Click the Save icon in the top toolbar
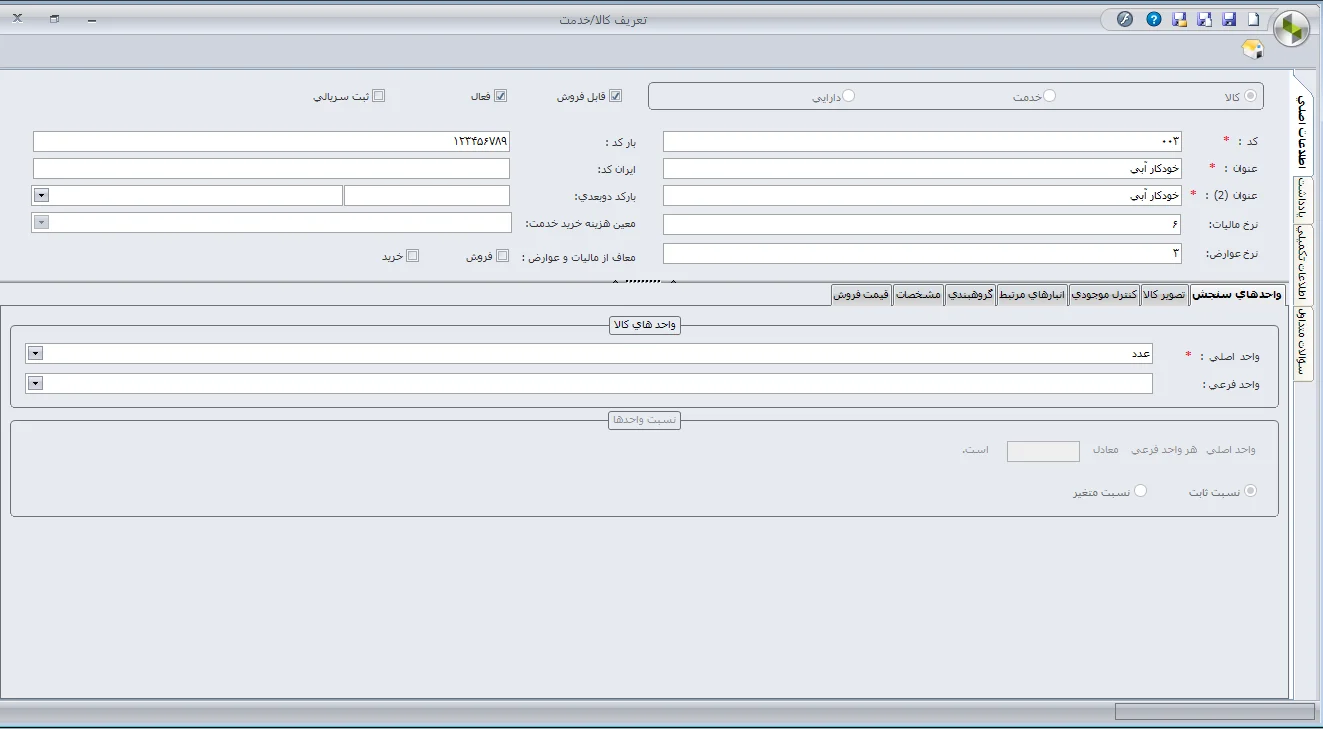Viewport: 1323px width, 729px height. pos(1228,19)
